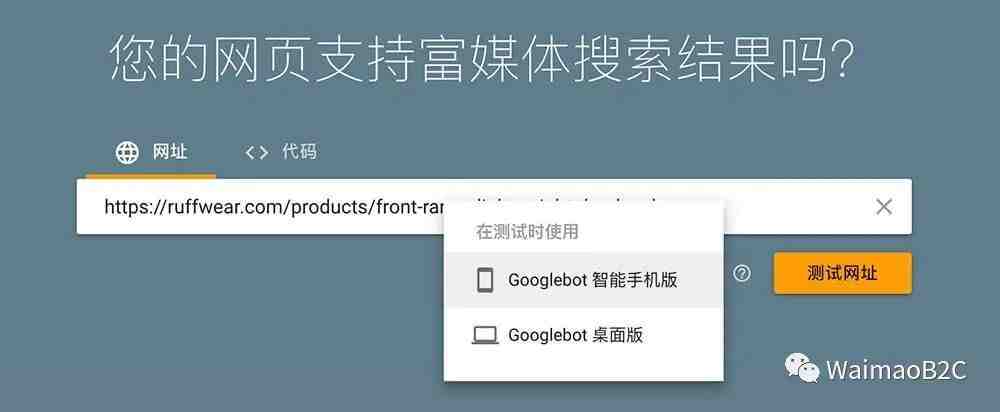Switch to the 网址 tab
This screenshot has width=1000, height=412.
click(151, 152)
